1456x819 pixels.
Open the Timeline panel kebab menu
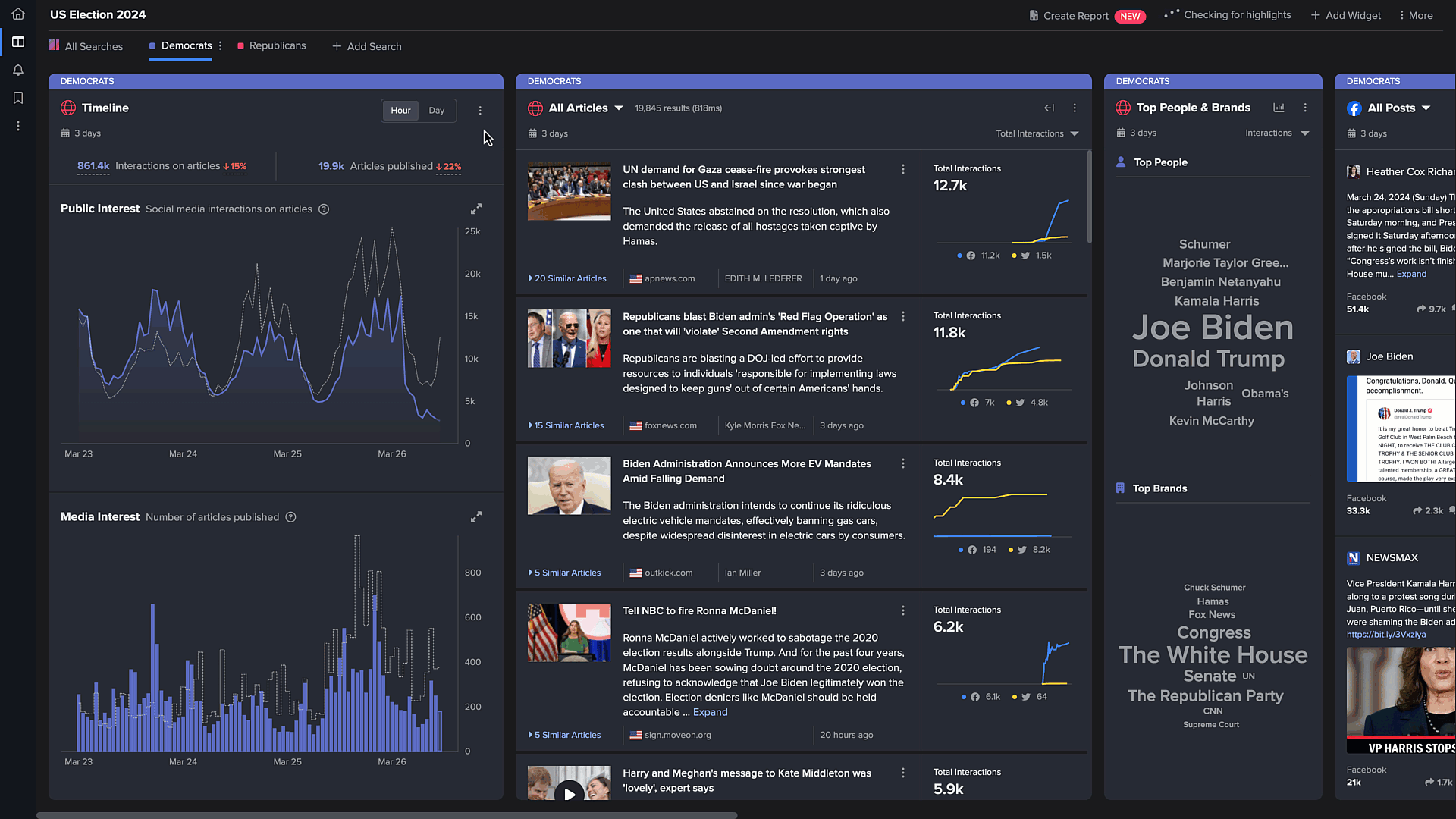coord(480,110)
